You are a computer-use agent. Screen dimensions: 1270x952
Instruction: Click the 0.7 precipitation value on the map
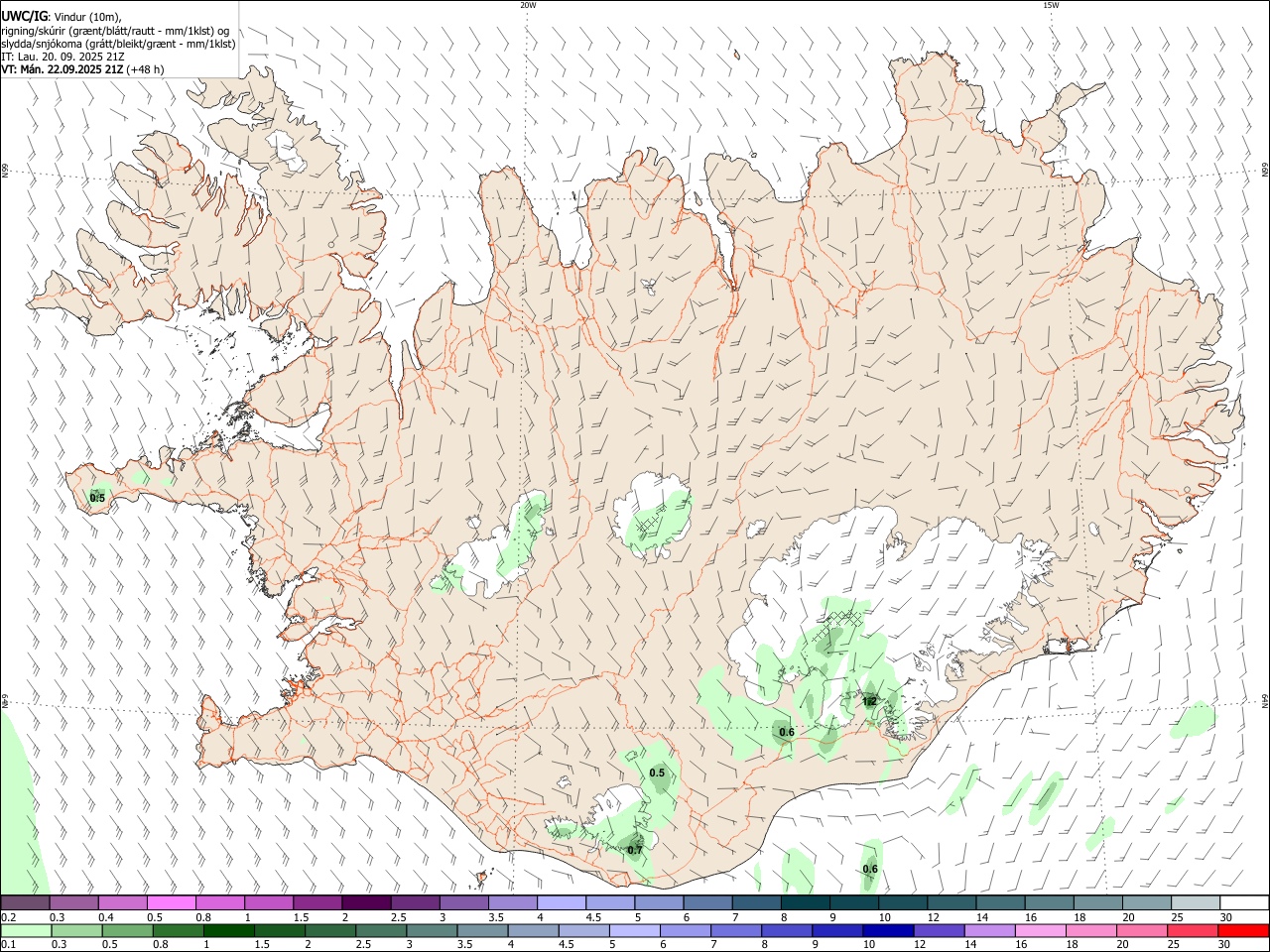coord(635,850)
